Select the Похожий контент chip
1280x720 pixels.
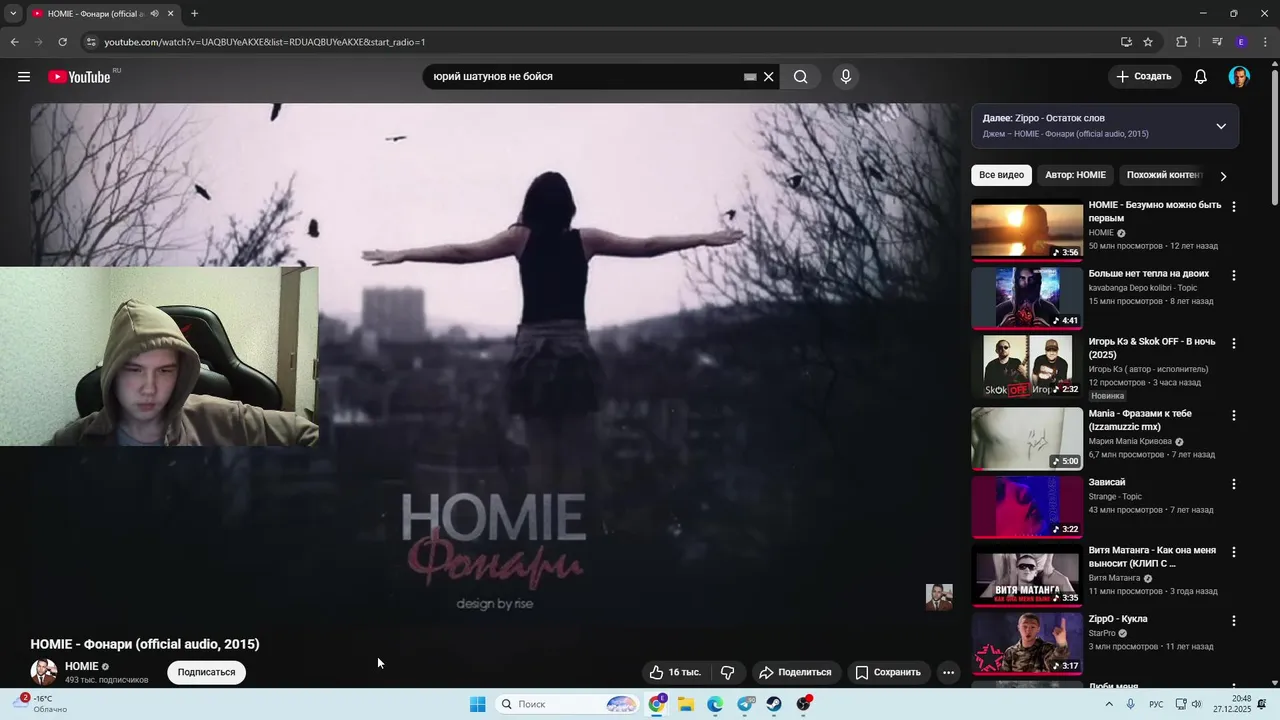(1163, 175)
